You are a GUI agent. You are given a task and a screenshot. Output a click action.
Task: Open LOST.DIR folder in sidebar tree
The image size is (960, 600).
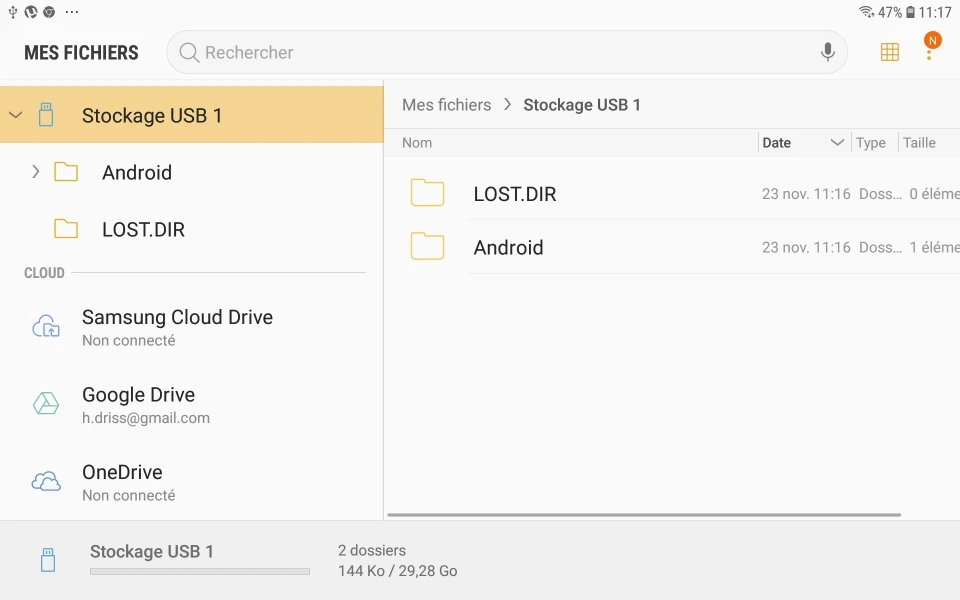[x=143, y=230]
